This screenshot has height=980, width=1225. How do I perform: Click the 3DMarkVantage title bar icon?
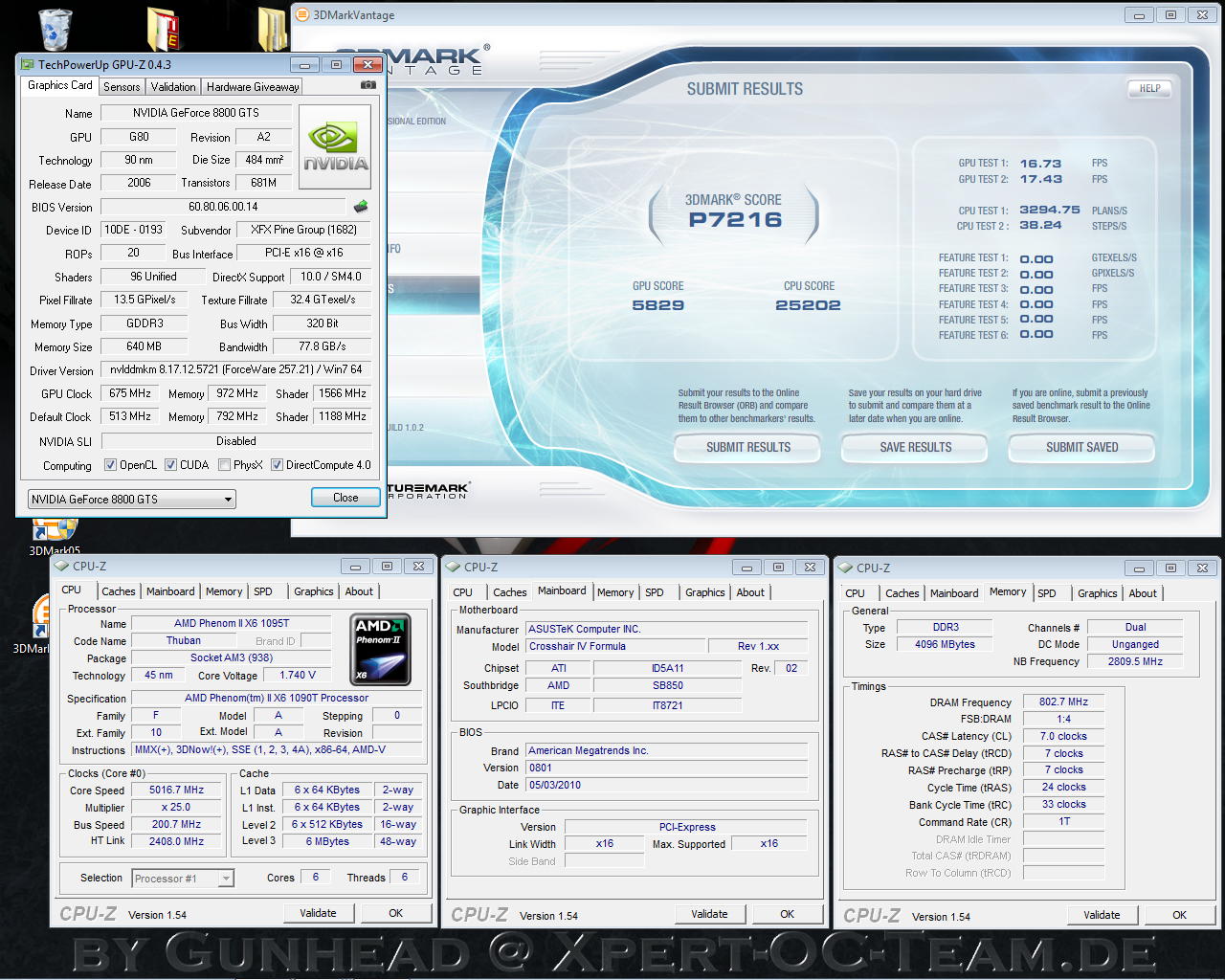(x=302, y=14)
